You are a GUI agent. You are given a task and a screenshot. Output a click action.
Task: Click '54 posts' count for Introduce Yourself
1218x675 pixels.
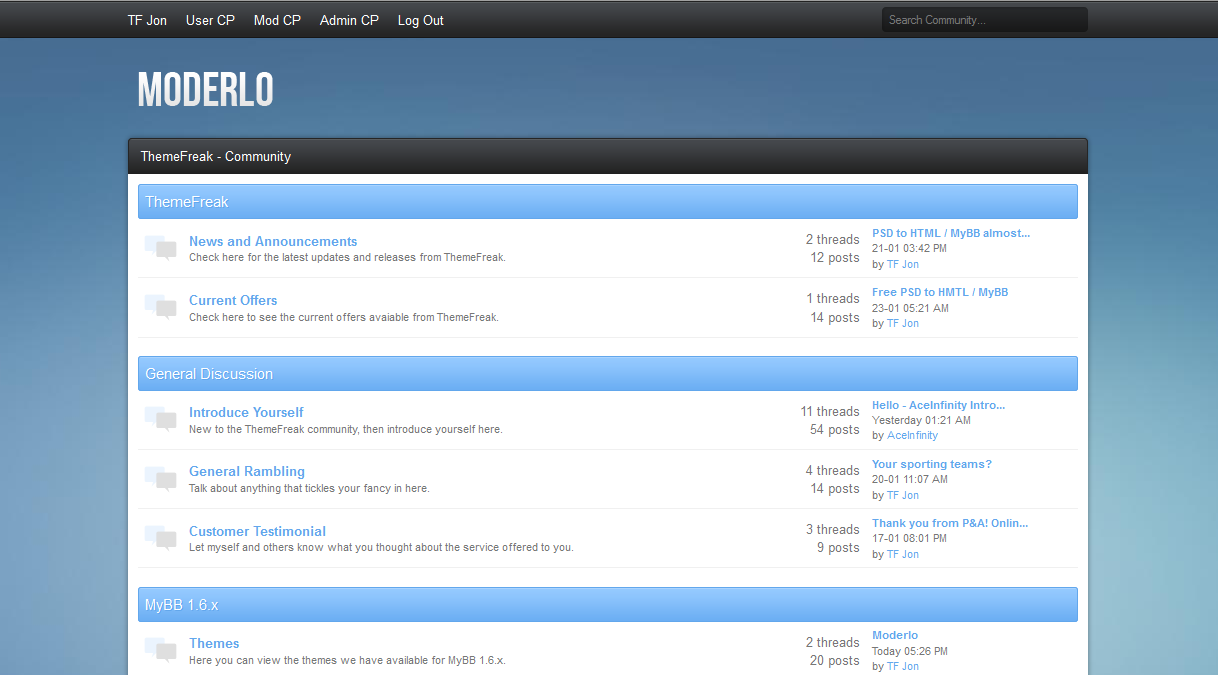(x=835, y=430)
